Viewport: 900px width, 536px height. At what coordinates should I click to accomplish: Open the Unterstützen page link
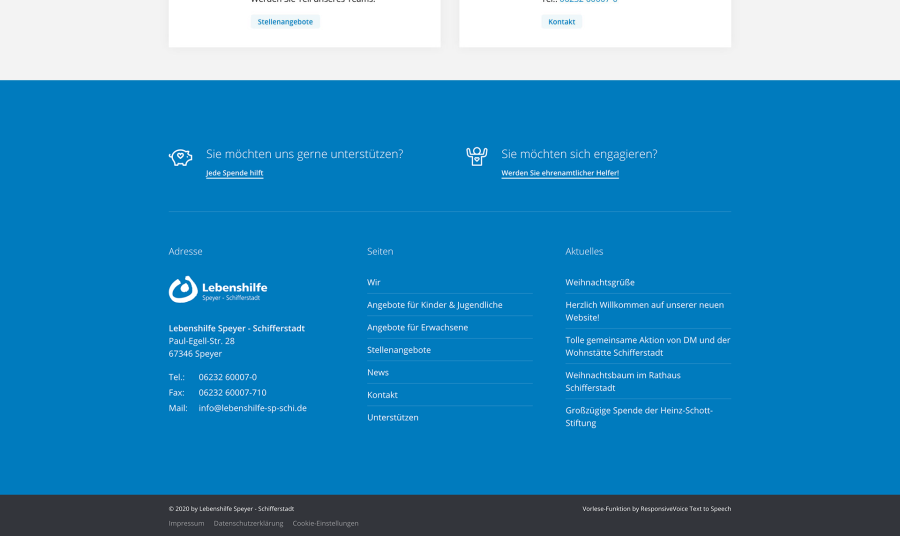coord(393,417)
